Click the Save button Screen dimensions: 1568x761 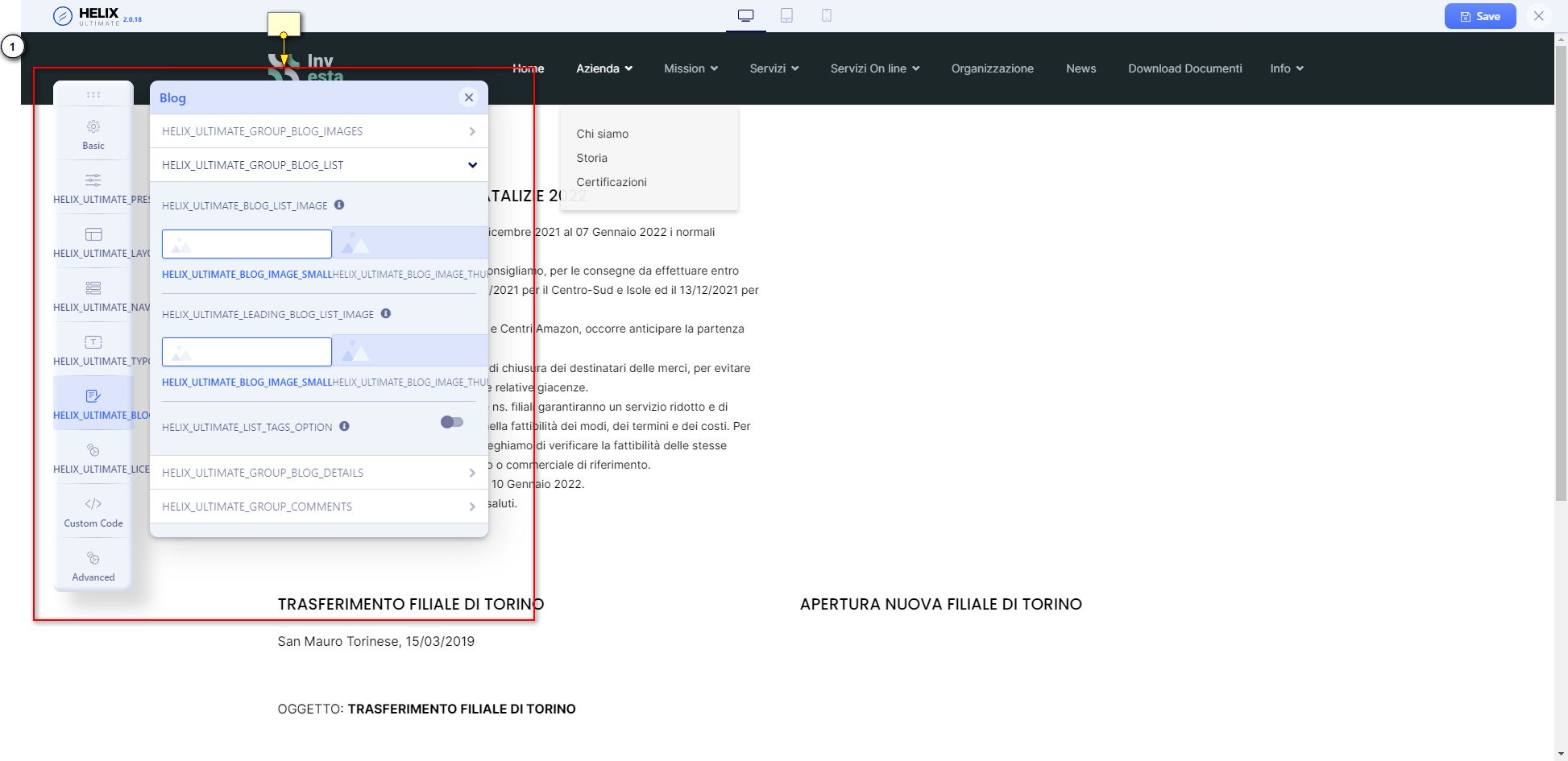[x=1479, y=16]
